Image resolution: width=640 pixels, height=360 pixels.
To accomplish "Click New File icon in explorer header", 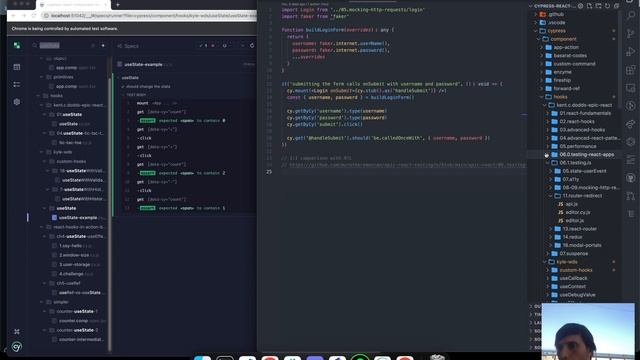I will coord(589,6).
